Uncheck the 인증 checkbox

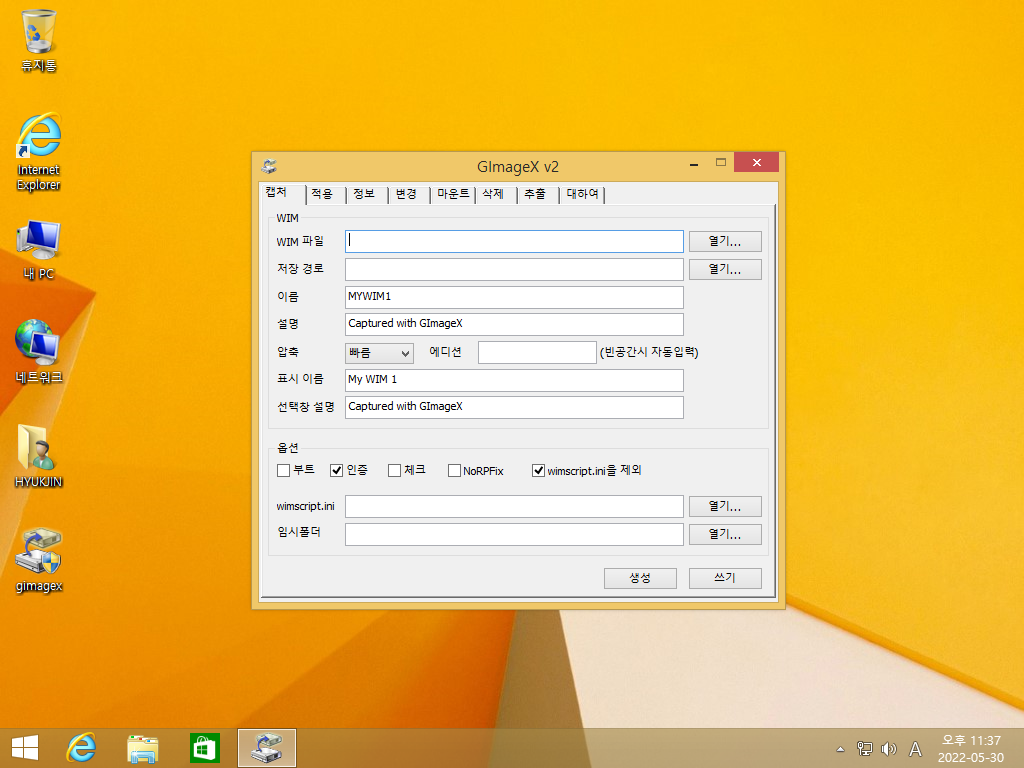pyautogui.click(x=336, y=470)
